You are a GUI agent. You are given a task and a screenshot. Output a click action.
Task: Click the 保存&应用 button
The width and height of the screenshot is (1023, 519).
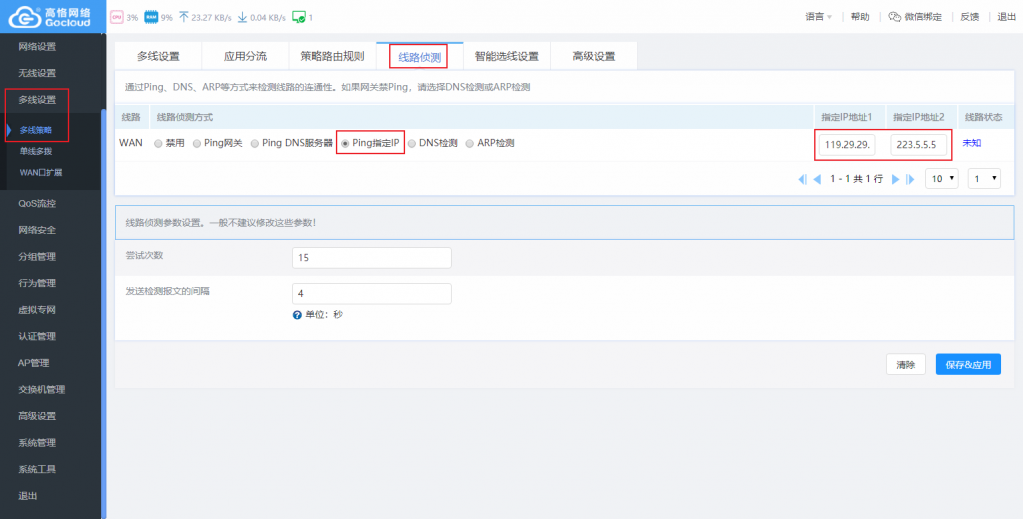tap(967, 365)
